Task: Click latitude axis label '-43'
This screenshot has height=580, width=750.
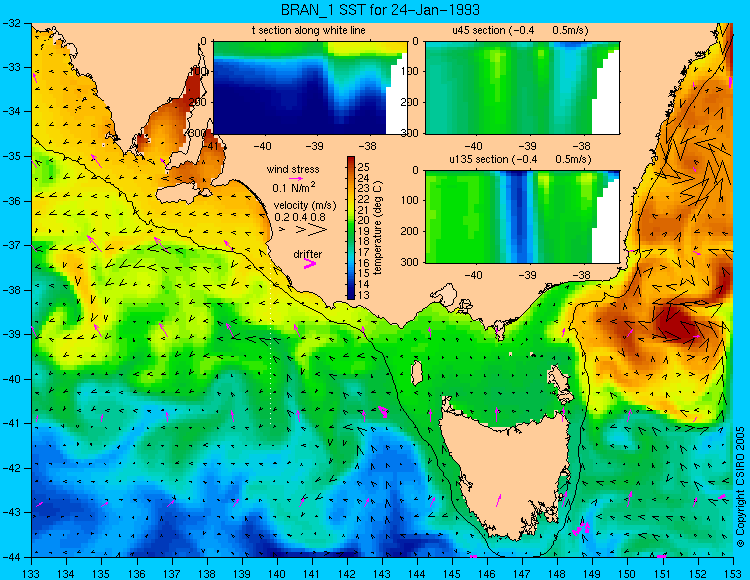Action: pyautogui.click(x=12, y=513)
